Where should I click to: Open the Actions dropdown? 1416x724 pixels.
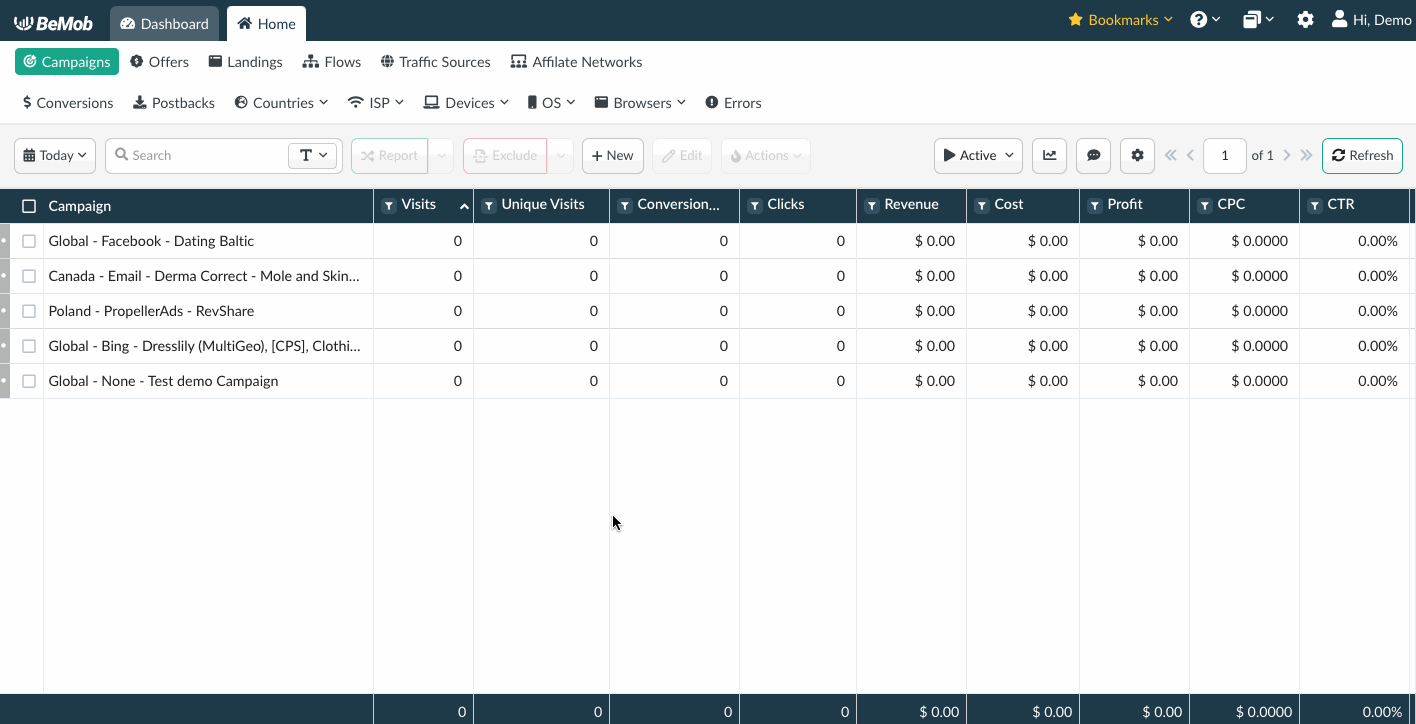coord(766,155)
